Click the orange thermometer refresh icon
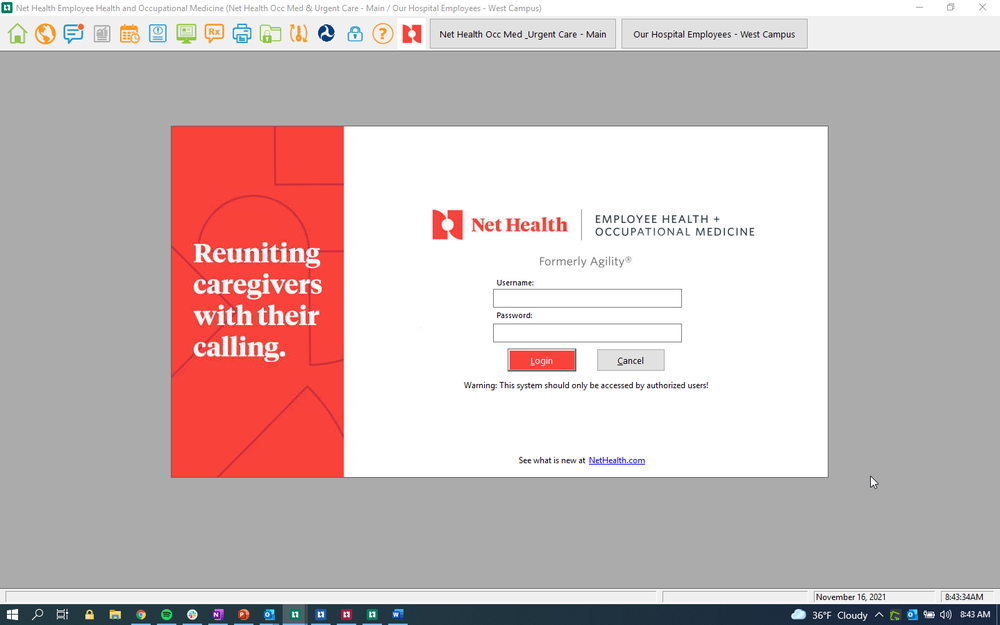1000x625 pixels. point(298,34)
